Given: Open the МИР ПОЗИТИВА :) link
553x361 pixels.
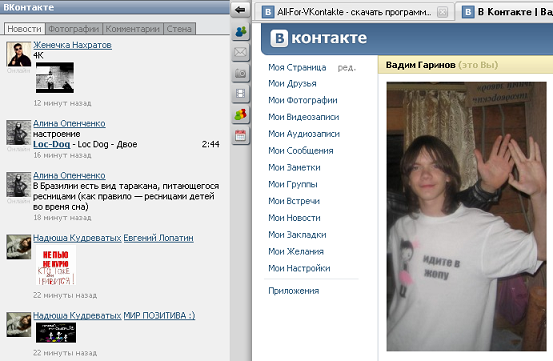Looking at the screenshot, I should click(x=159, y=315).
